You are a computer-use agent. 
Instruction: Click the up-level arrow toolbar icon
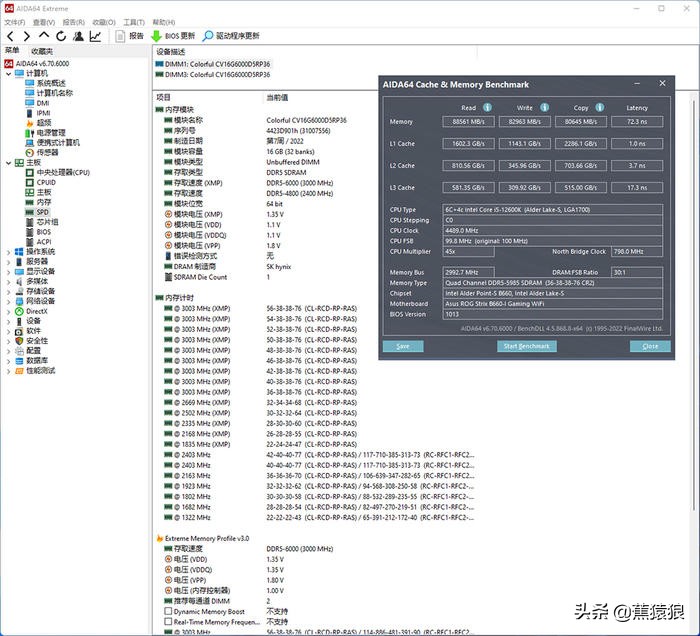[44, 35]
